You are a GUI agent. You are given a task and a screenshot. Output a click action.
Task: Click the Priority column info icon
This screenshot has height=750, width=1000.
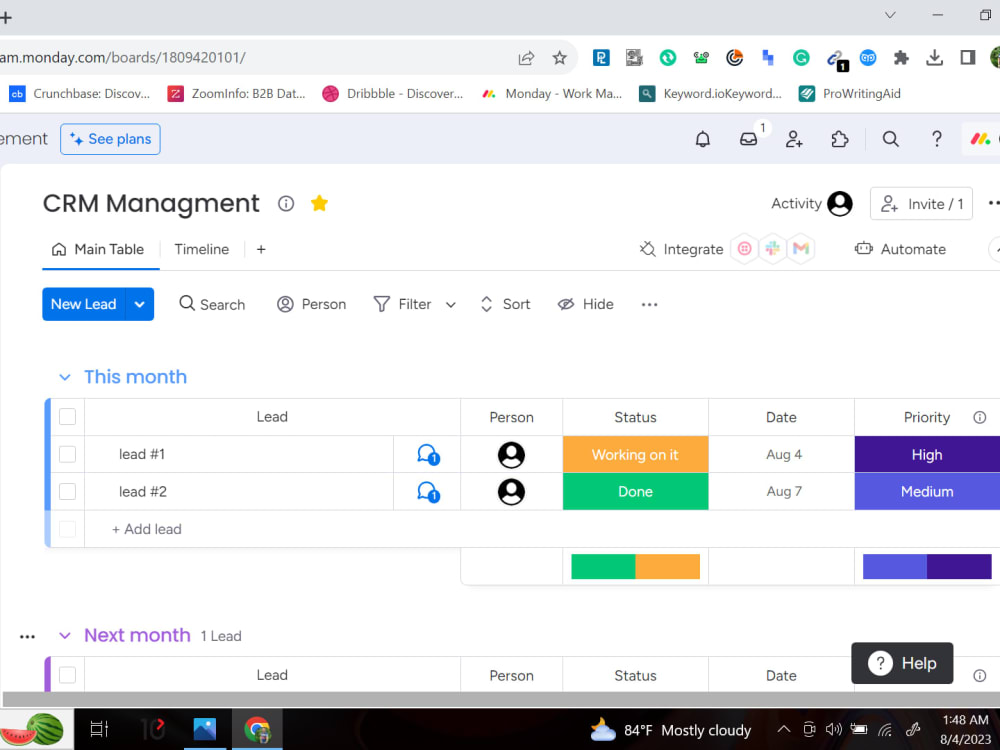980,417
